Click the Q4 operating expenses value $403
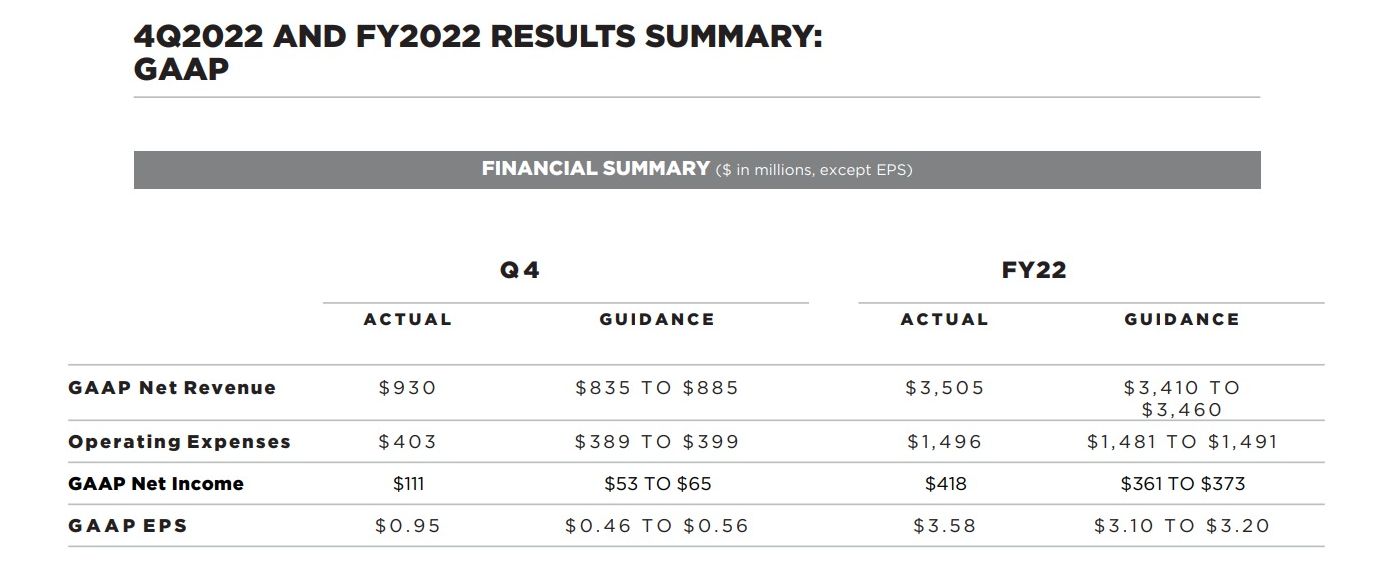The height and width of the screenshot is (585, 1393). point(408,442)
